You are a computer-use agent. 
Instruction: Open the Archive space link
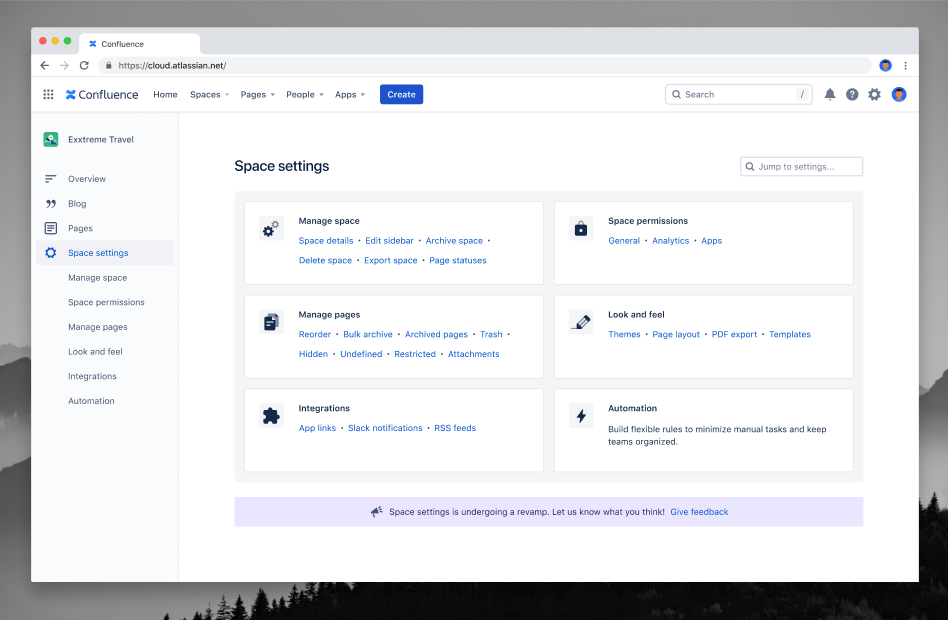click(x=454, y=241)
